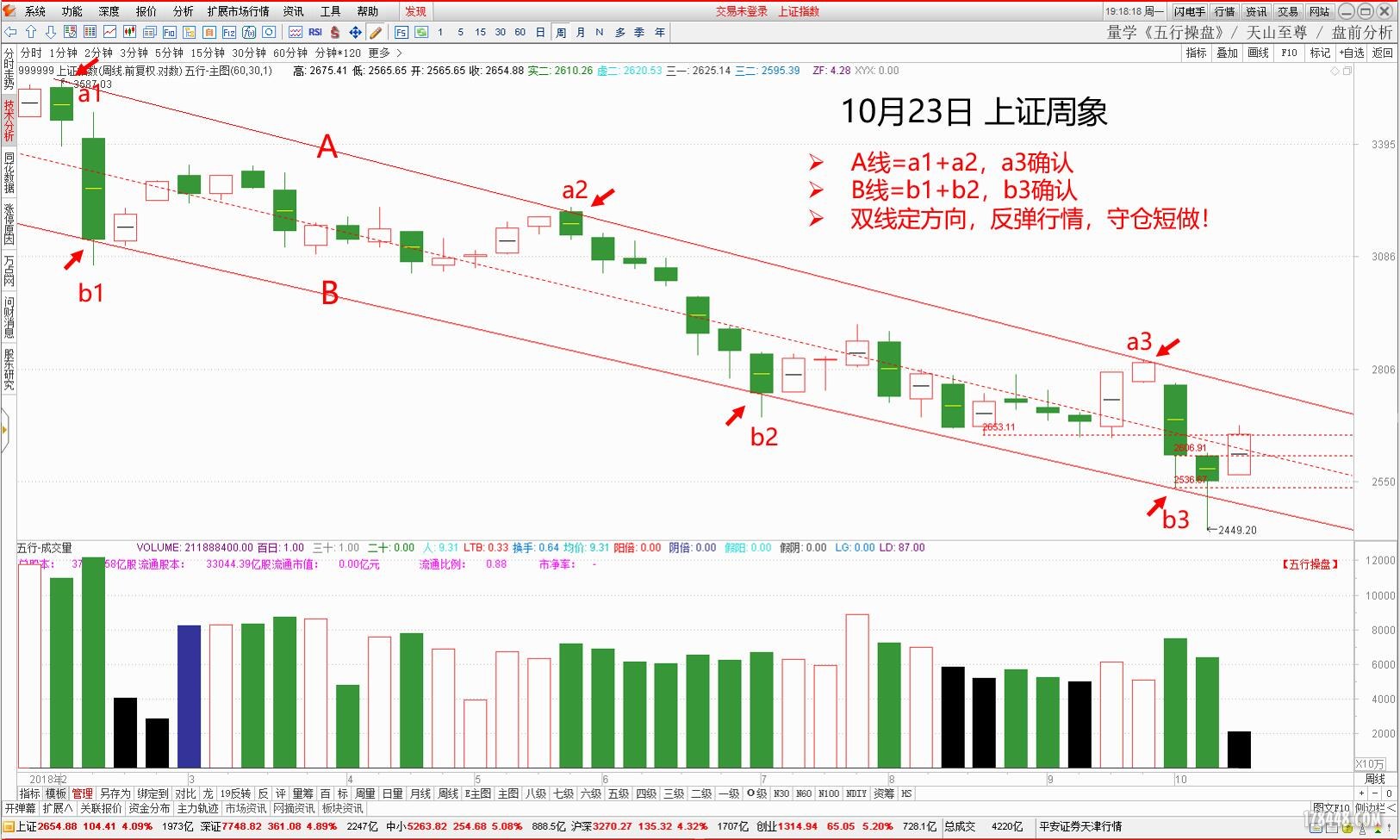1400x840 pixels.
Task: Open the line trend chart icon
Action: tap(109, 32)
